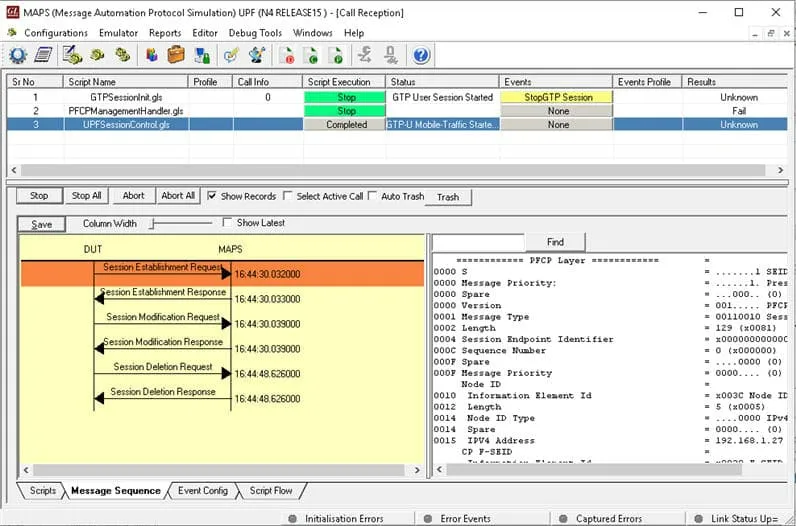Click the Link Status indicator dot
The image size is (796, 526).
tap(699, 518)
